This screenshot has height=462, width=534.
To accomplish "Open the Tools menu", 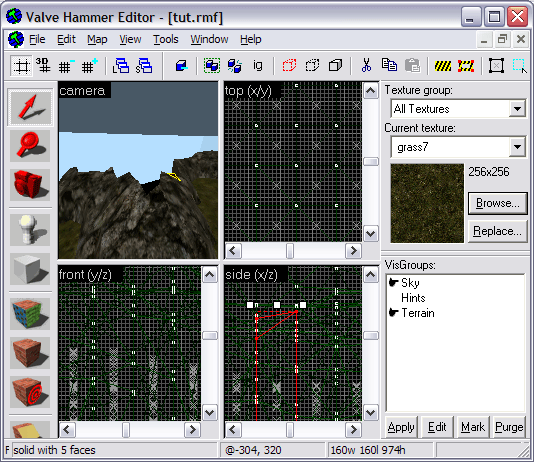I will click(x=166, y=39).
